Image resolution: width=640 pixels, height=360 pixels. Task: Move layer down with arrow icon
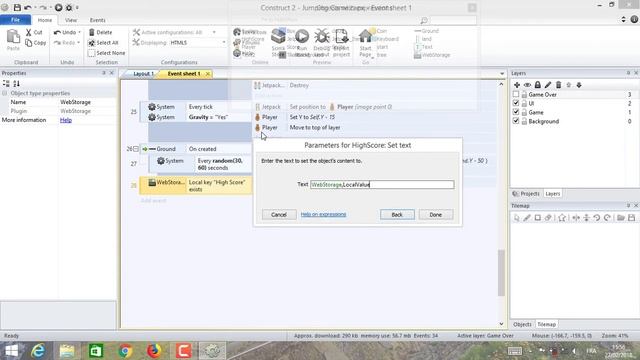tap(579, 85)
